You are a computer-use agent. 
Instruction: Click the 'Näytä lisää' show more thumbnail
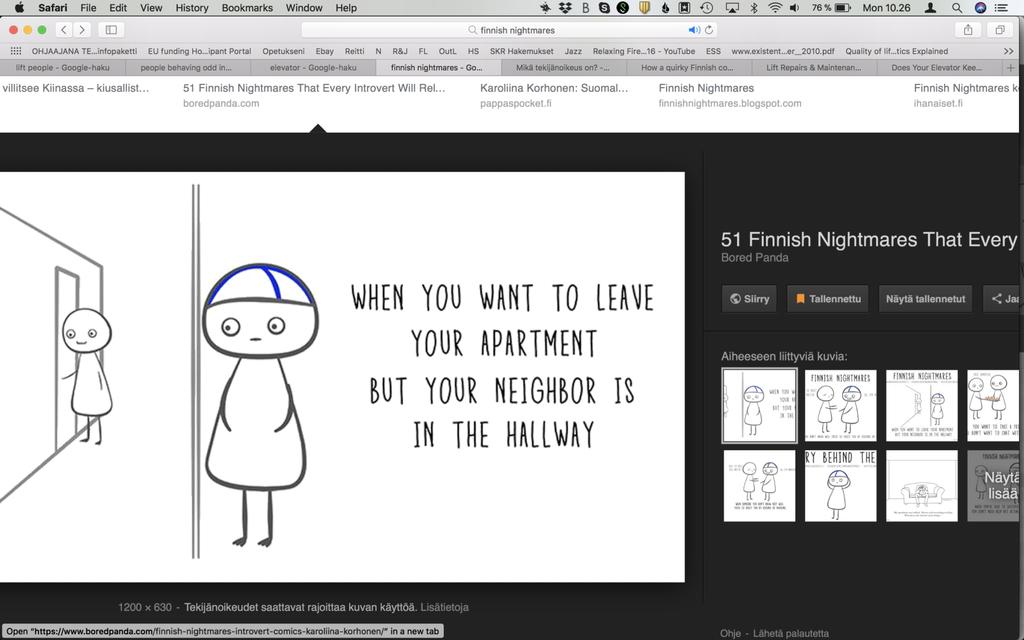point(993,486)
